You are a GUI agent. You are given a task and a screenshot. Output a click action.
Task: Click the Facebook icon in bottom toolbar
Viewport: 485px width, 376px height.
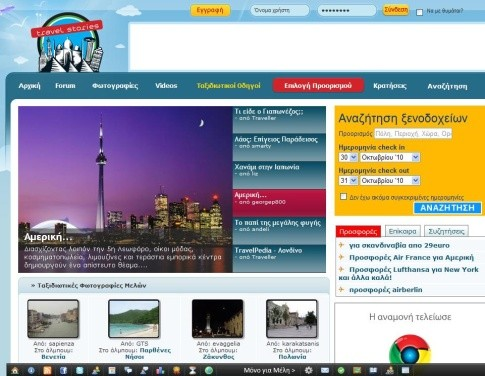tap(63, 370)
